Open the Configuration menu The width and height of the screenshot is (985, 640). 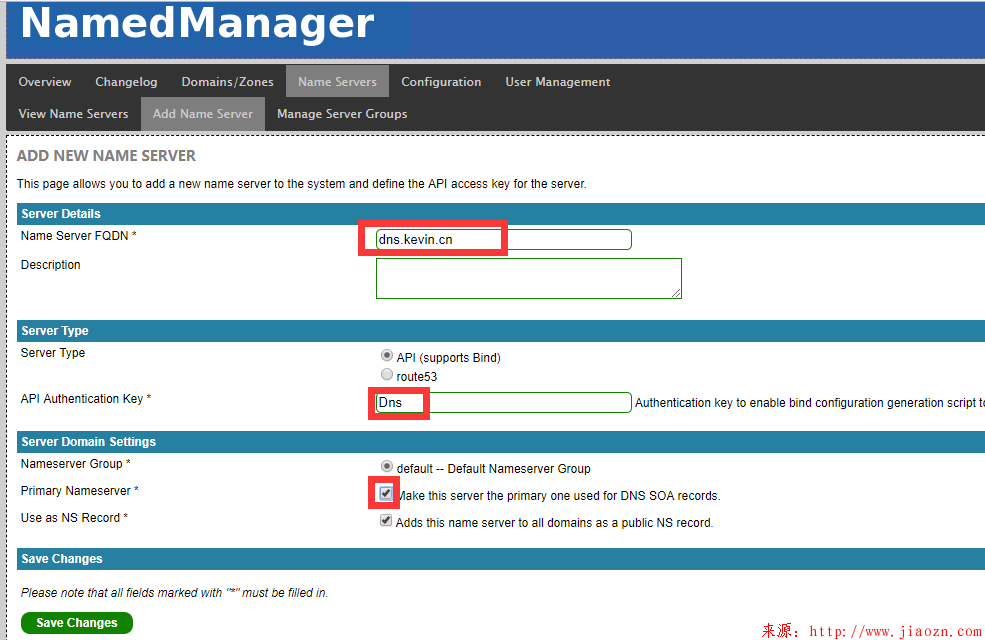[x=441, y=82]
